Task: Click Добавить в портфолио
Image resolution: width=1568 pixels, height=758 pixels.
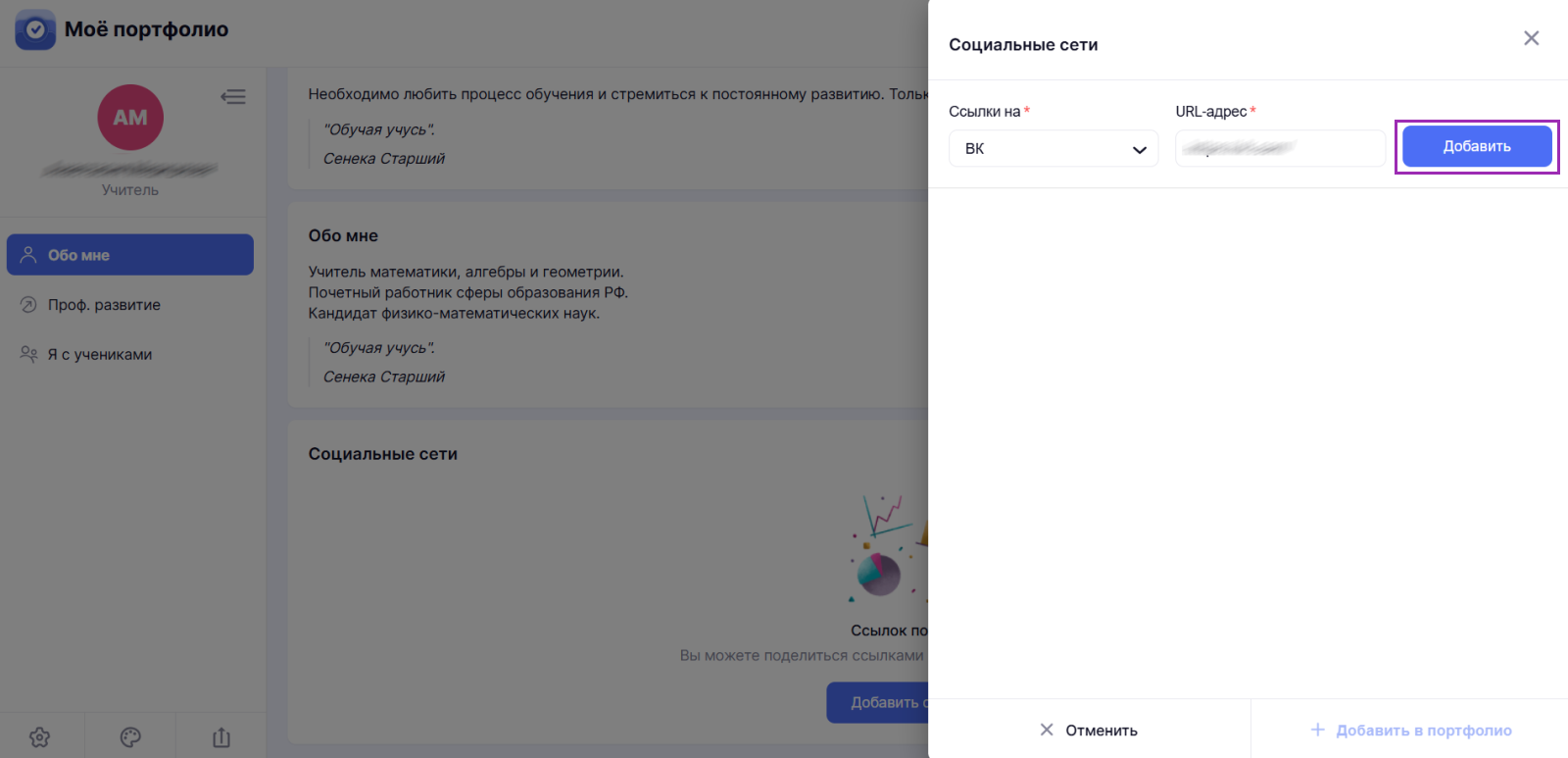Action: [1411, 731]
